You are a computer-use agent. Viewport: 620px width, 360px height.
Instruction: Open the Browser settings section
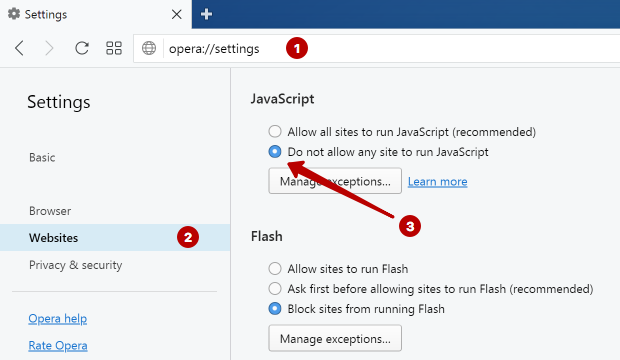[x=50, y=211]
